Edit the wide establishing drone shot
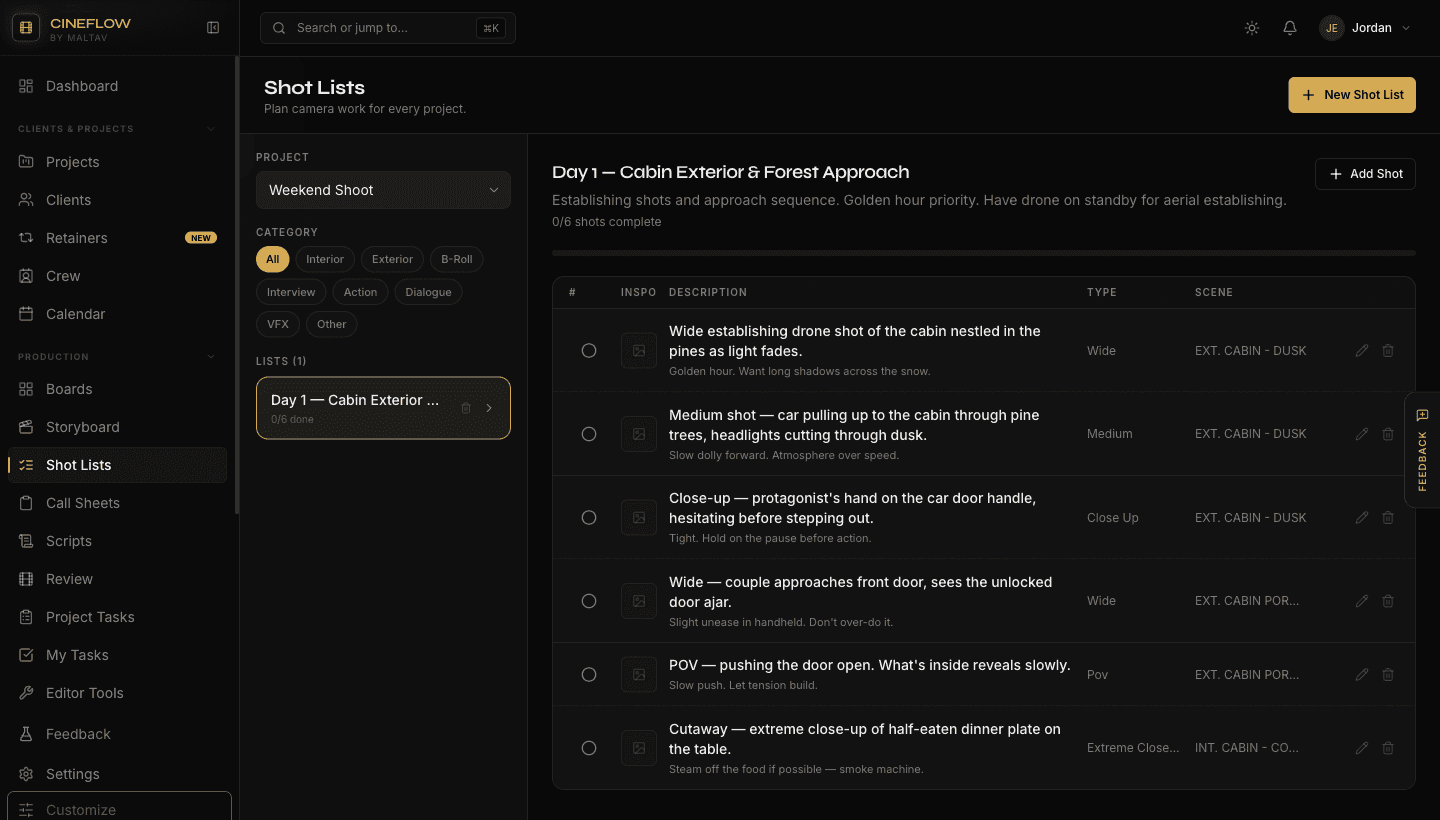Viewport: 1440px width, 820px height. [1361, 351]
